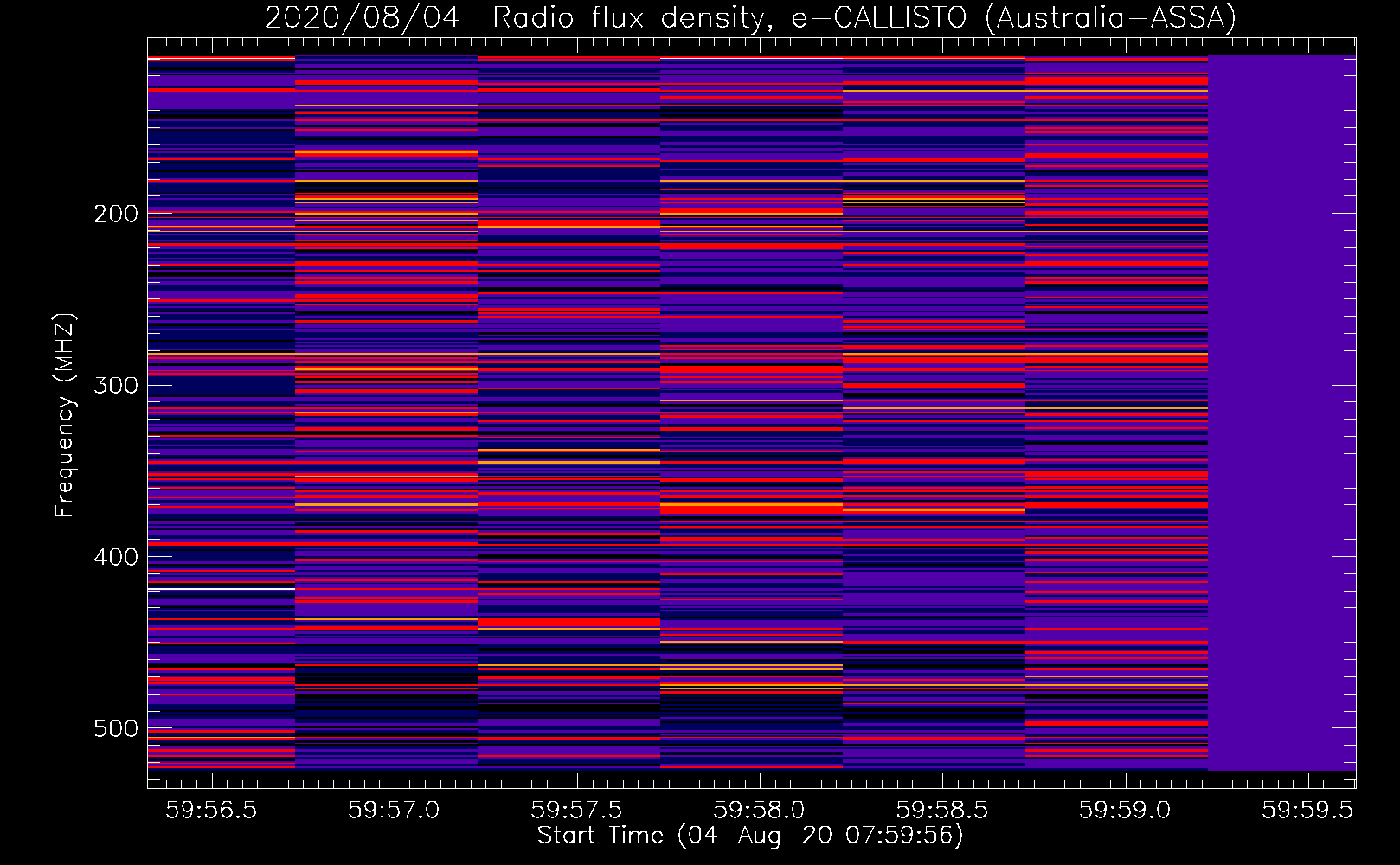Click the 59:59.0 time tick label
Image resolution: width=1400 pixels, height=865 pixels.
click(x=1124, y=810)
